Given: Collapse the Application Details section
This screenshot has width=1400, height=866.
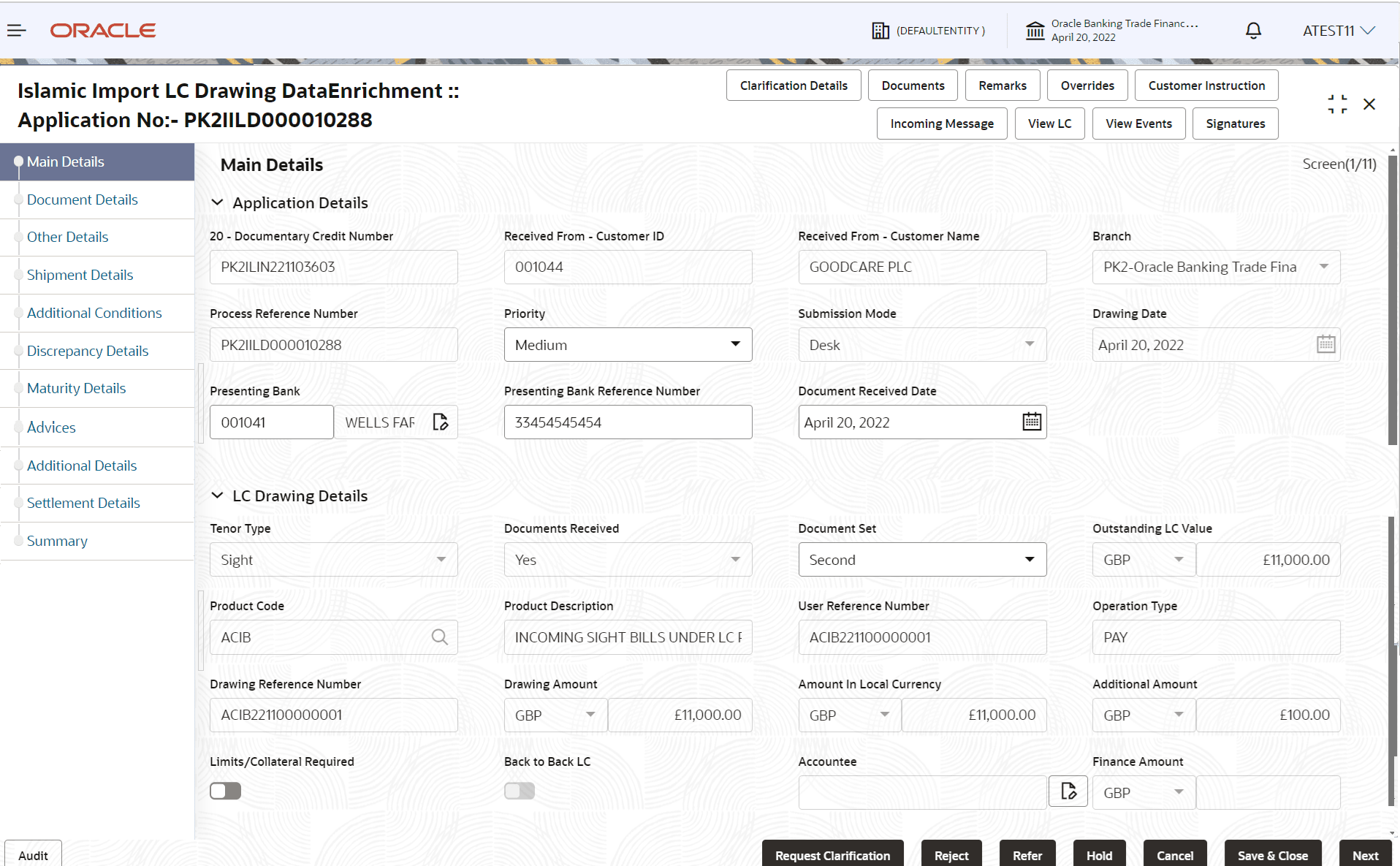Looking at the screenshot, I should pyautogui.click(x=218, y=202).
